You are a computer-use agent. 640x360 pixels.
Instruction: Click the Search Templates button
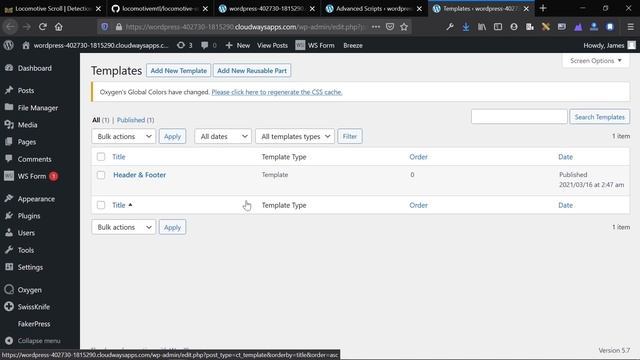pos(600,117)
